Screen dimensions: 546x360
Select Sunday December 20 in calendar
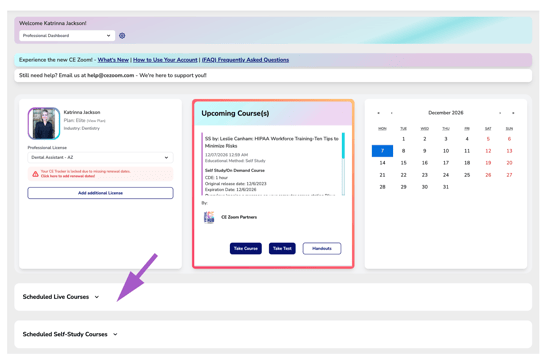pyautogui.click(x=509, y=163)
